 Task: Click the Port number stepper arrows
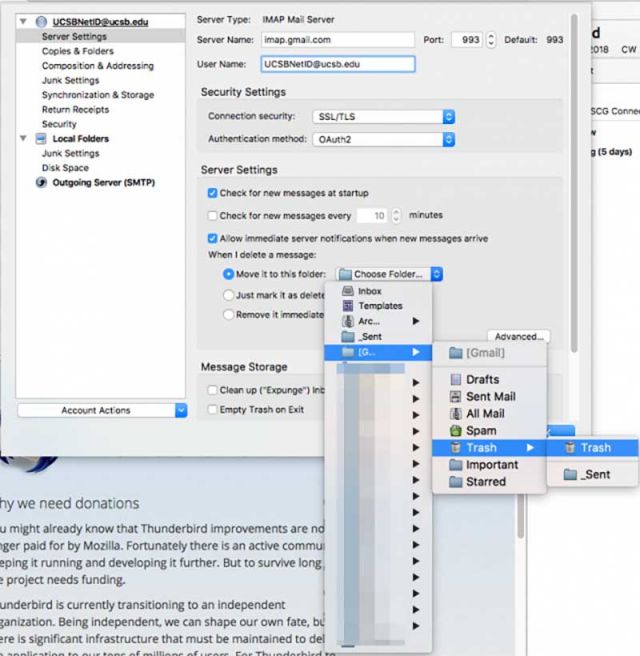(491, 40)
